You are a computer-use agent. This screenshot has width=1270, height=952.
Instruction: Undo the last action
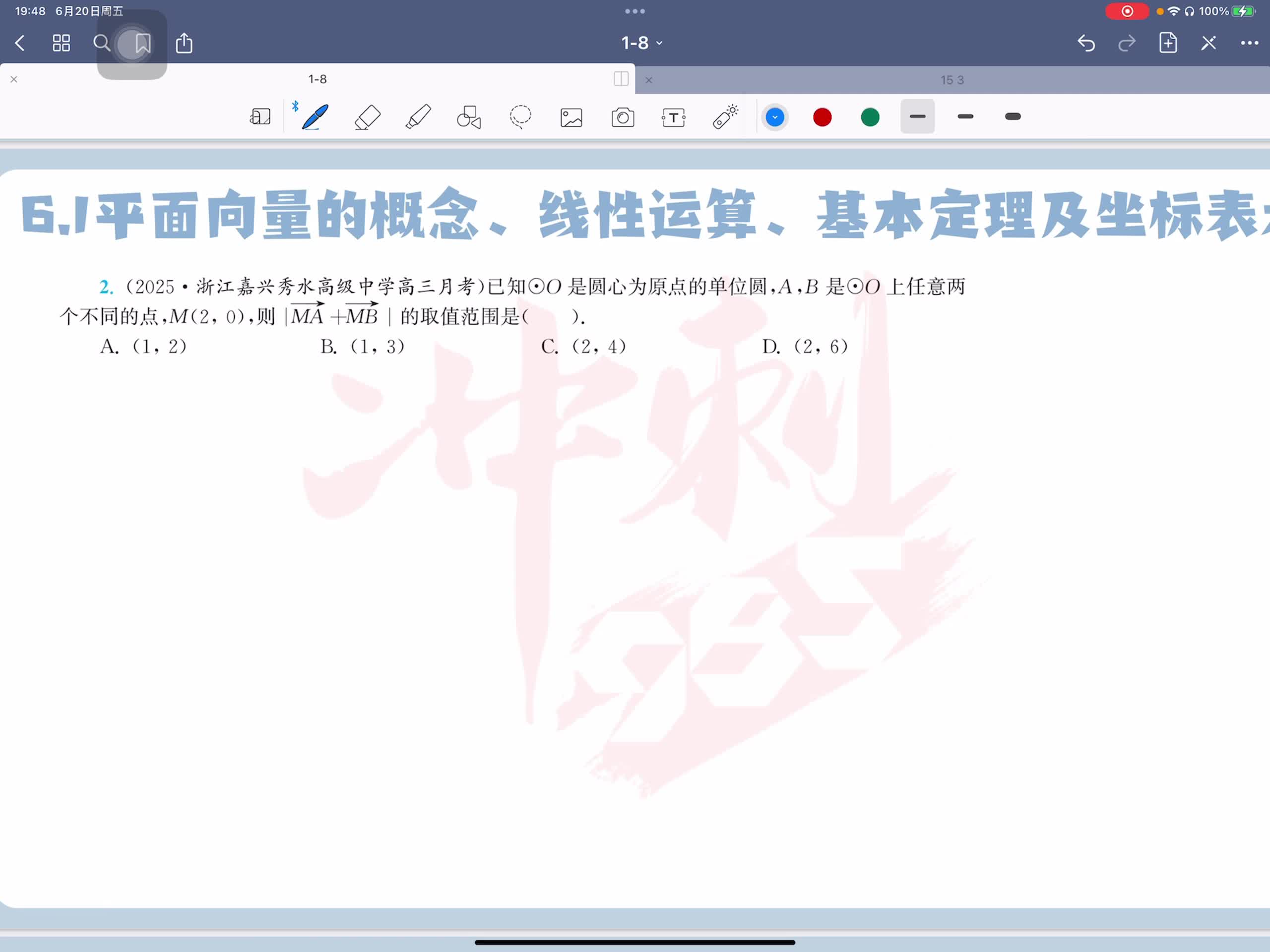click(x=1085, y=43)
